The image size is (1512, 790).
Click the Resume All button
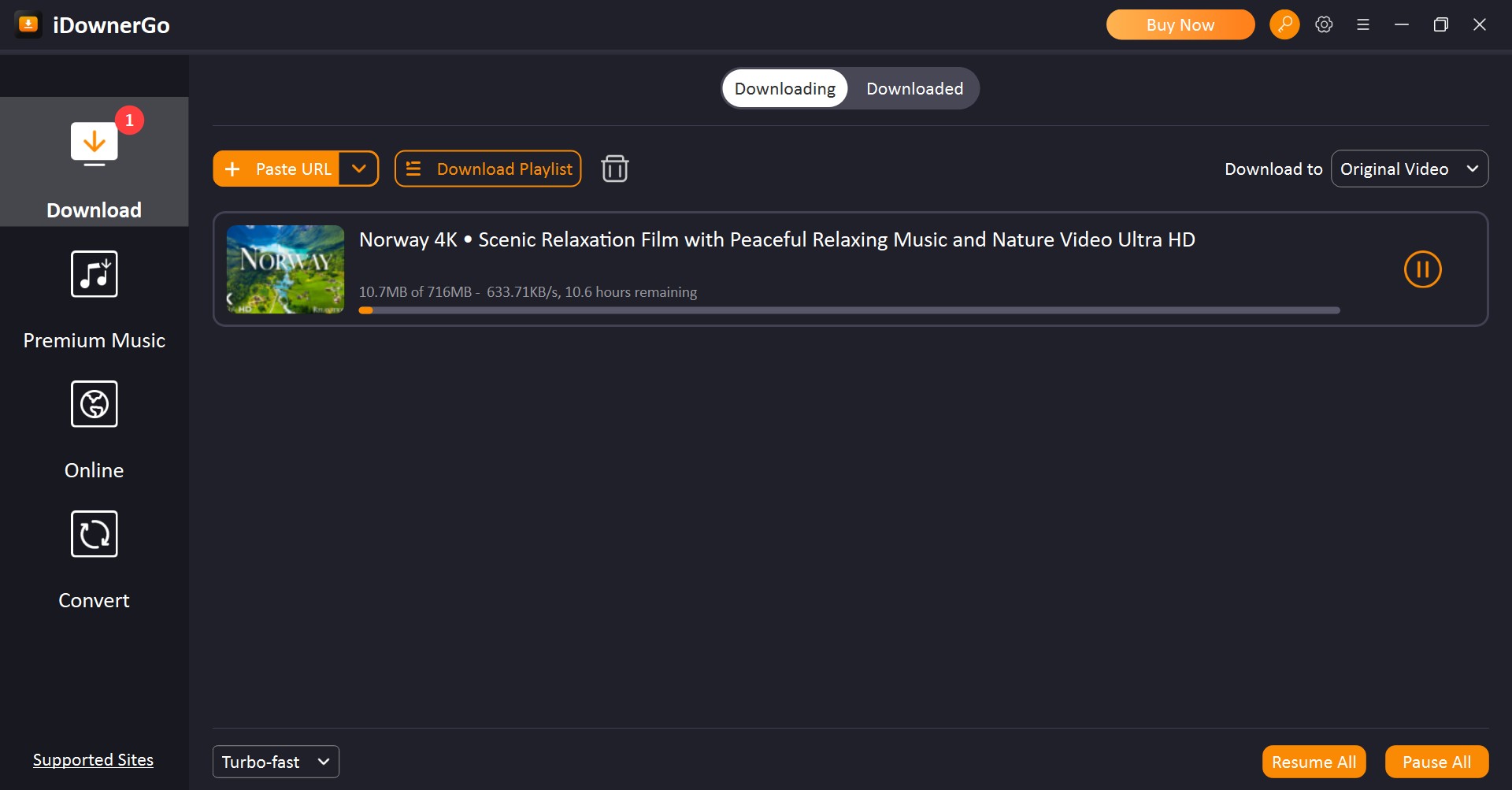[1314, 762]
